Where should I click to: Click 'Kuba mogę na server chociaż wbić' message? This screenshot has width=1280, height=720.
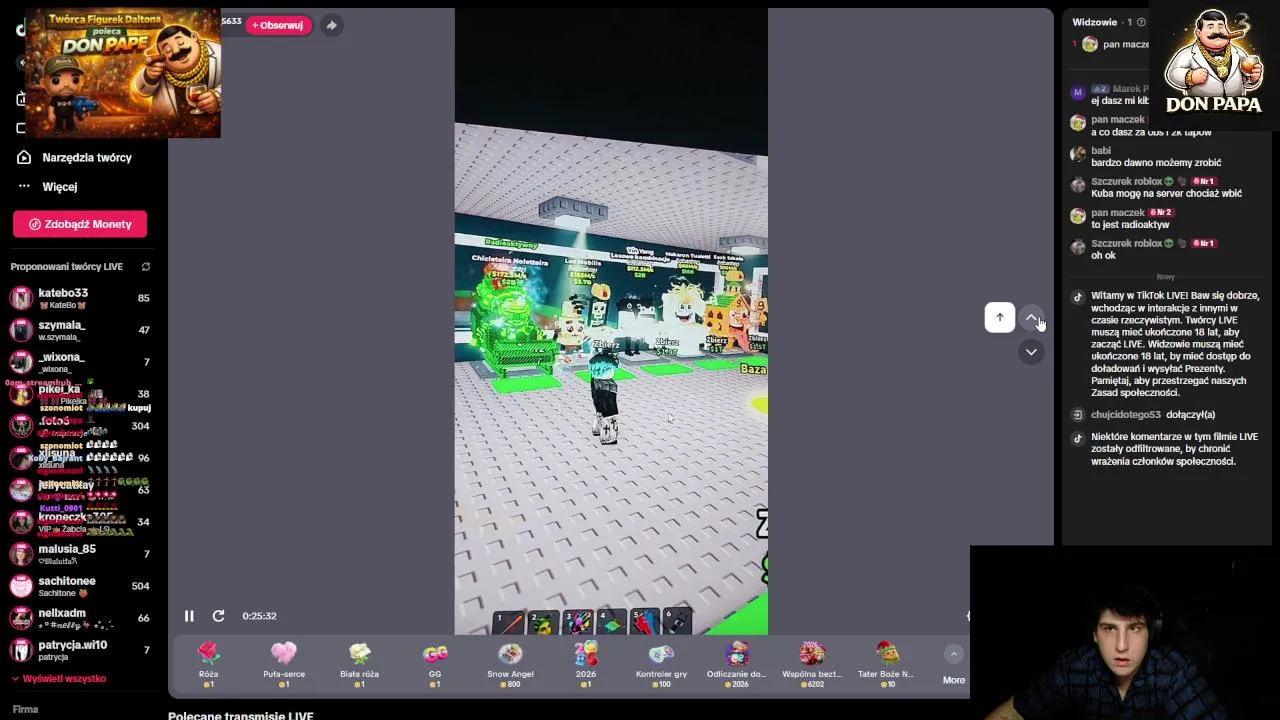pyautogui.click(x=1166, y=194)
